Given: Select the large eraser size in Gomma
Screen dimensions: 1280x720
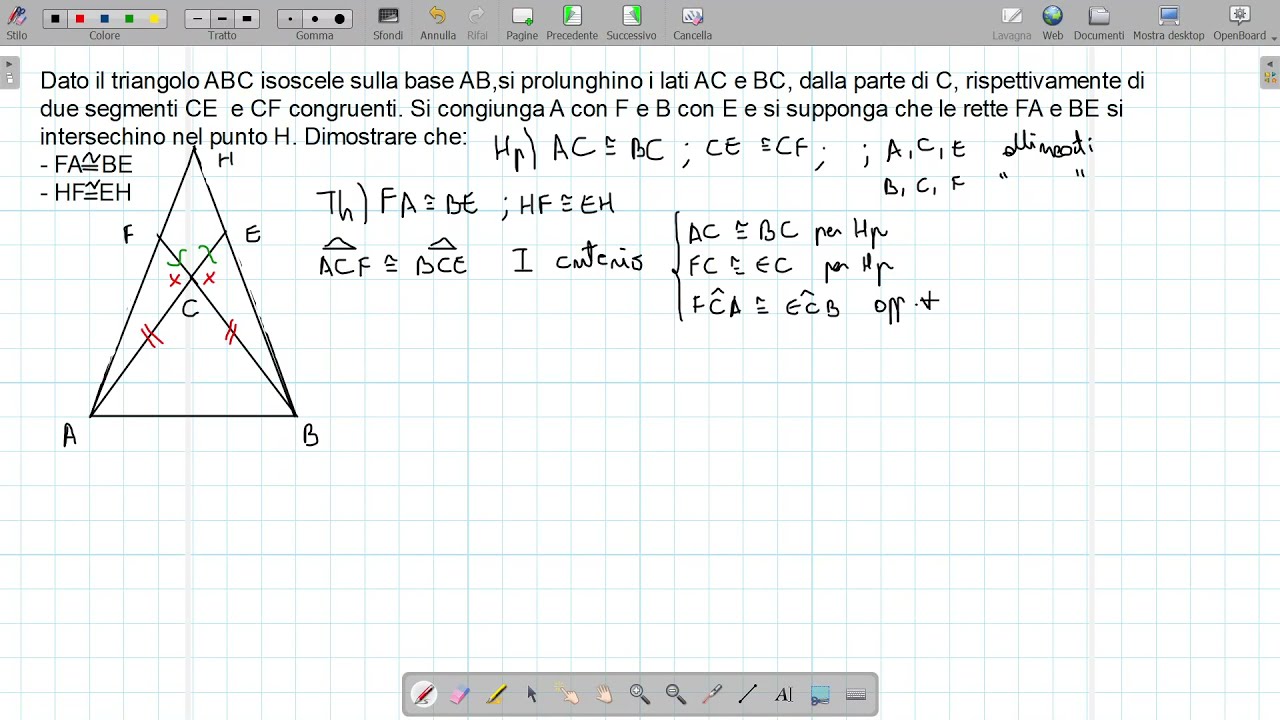Looking at the screenshot, I should [339, 19].
